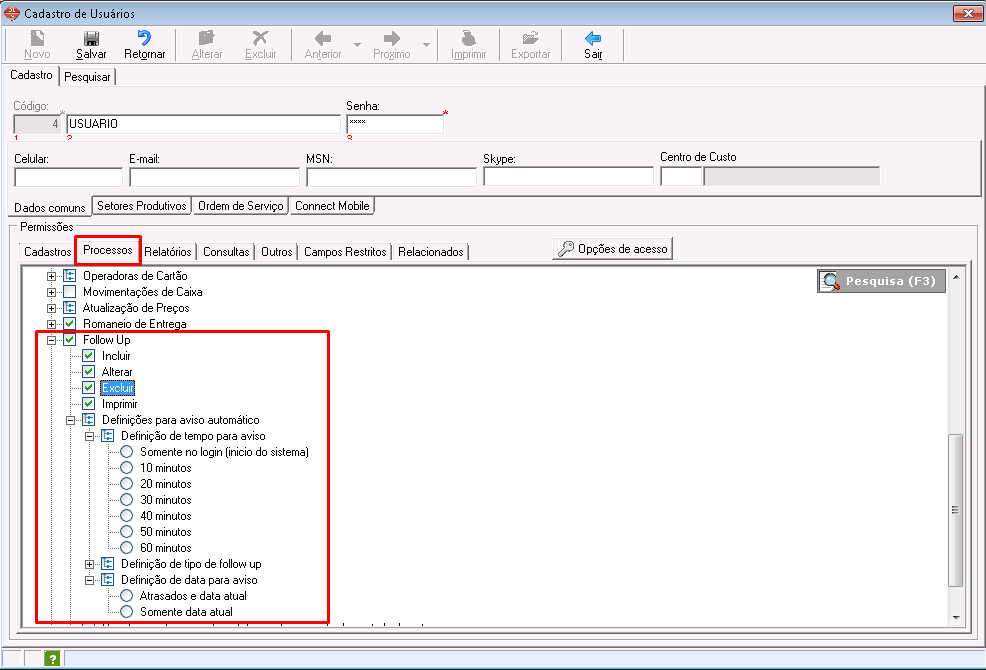This screenshot has width=986, height=670.
Task: Uncheck the Alterar permission checkbox
Action: pos(89,371)
